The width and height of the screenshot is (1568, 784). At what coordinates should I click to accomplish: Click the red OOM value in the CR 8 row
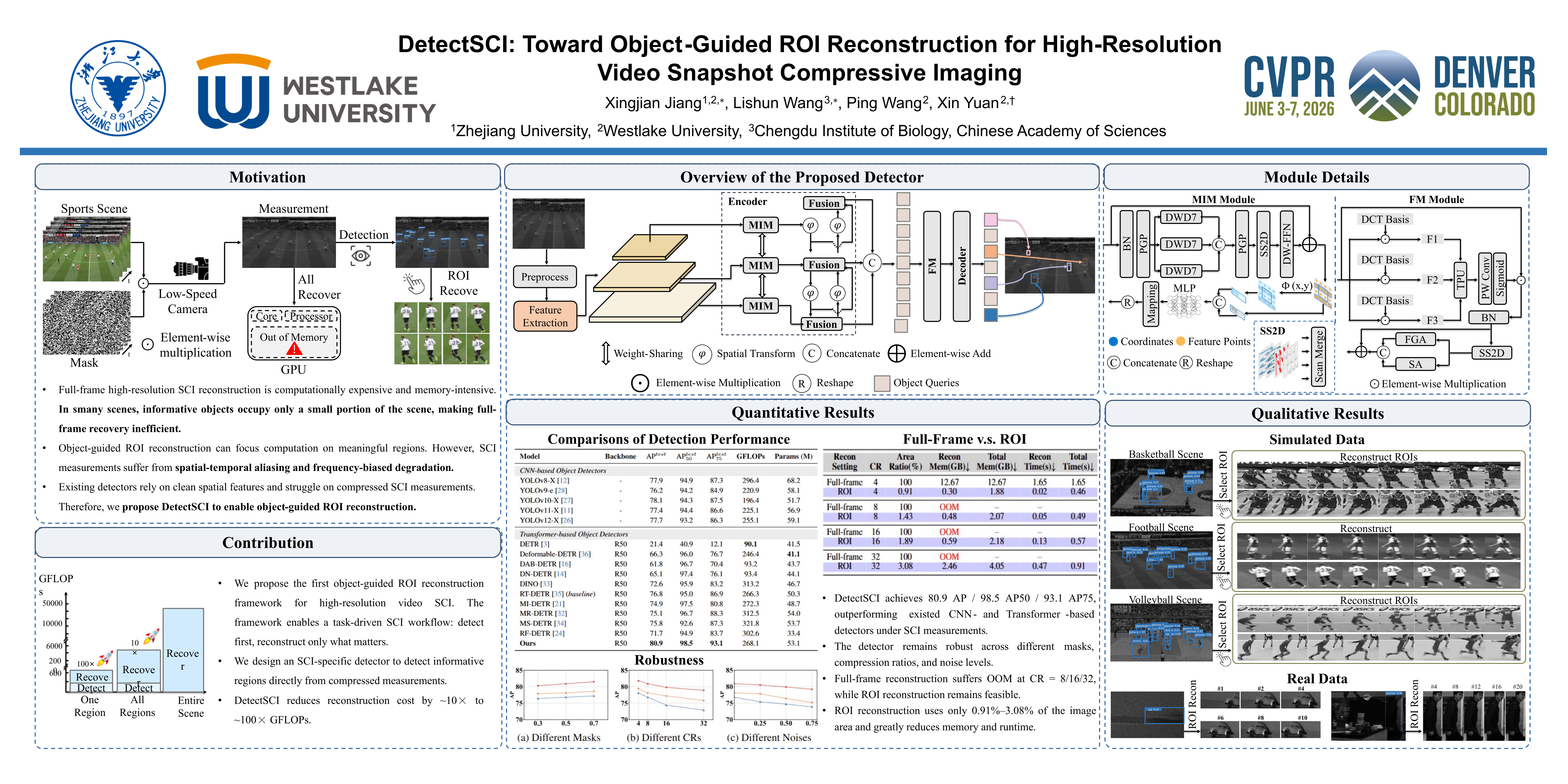(x=949, y=507)
